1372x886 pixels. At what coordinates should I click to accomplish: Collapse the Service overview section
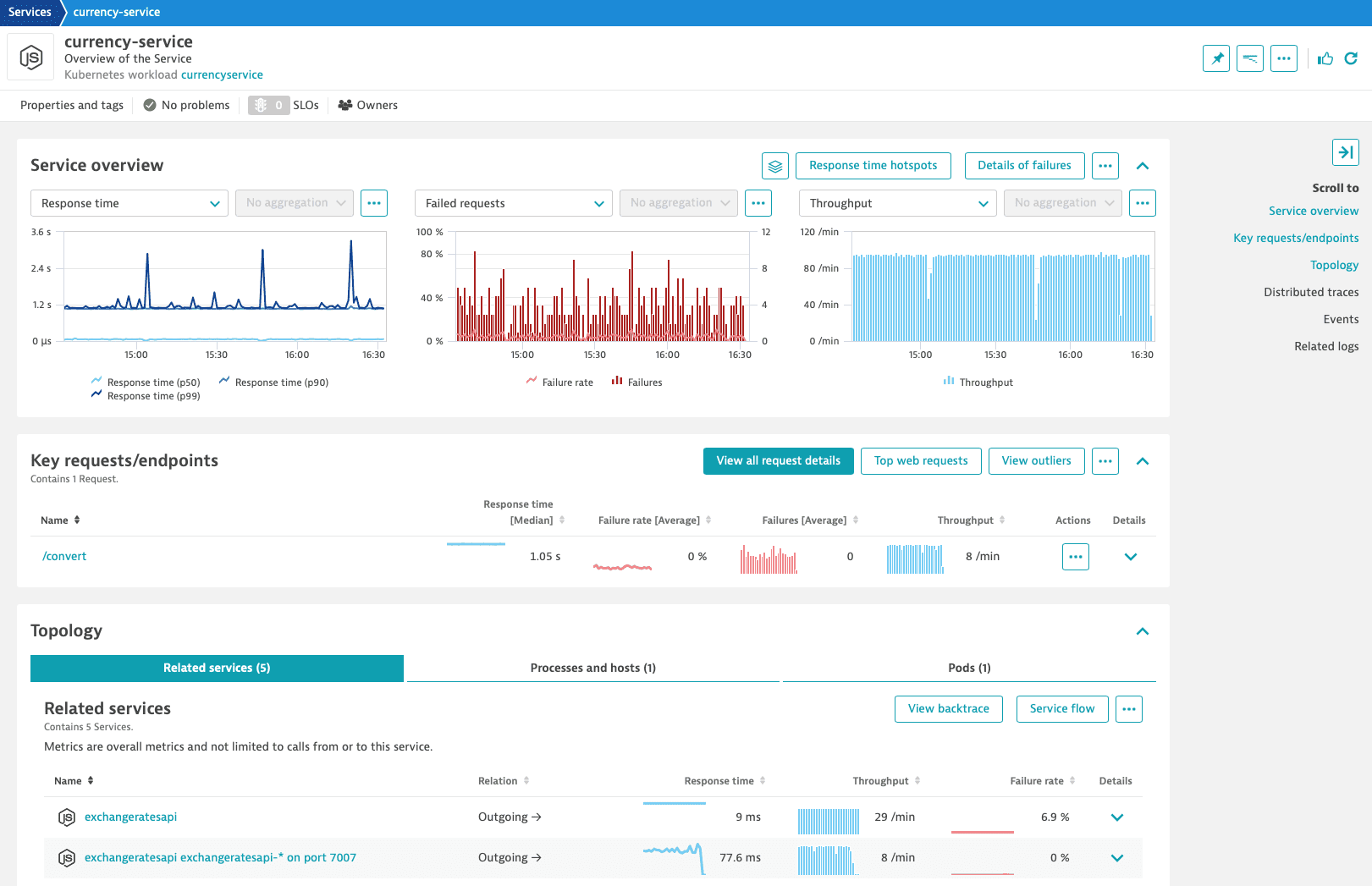pos(1143,166)
